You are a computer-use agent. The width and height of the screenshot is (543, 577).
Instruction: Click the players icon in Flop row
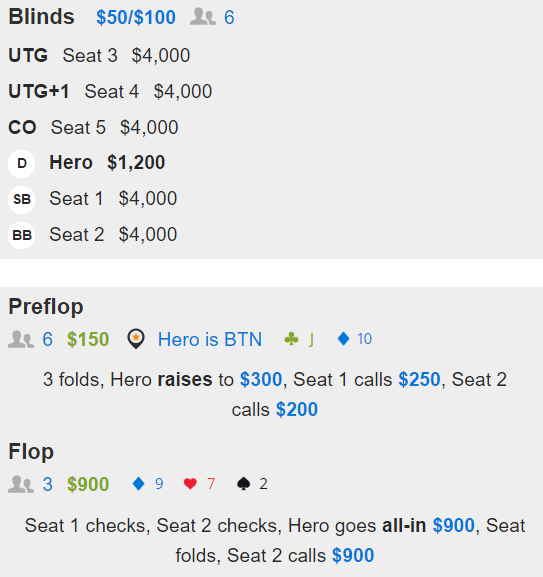(x=21, y=484)
